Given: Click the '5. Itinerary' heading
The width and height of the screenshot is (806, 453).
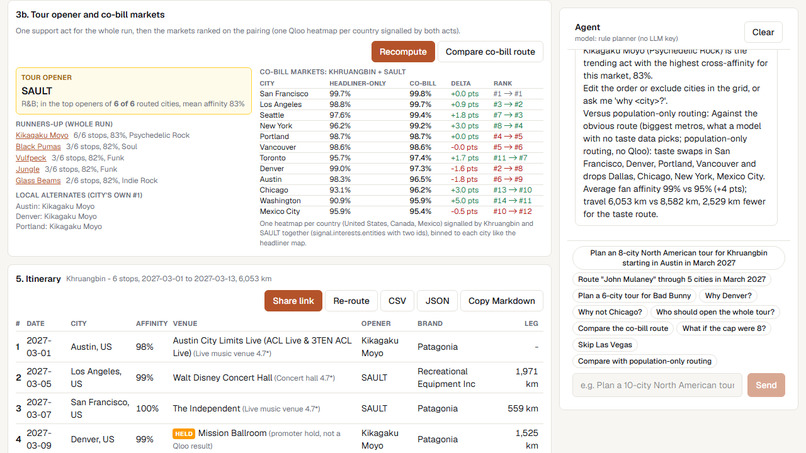Looking at the screenshot, I should click(x=38, y=279).
